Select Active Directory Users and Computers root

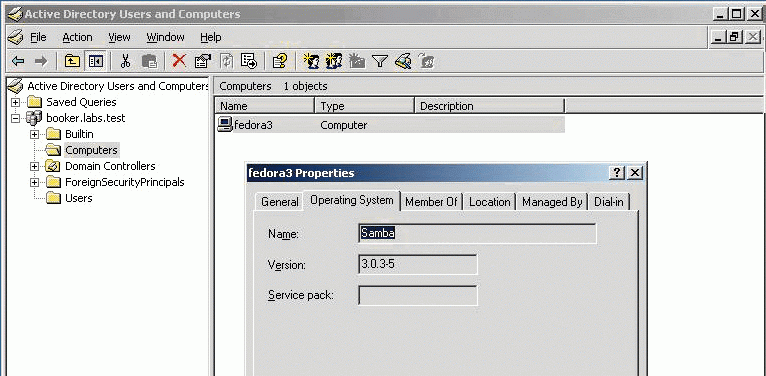(x=117, y=86)
